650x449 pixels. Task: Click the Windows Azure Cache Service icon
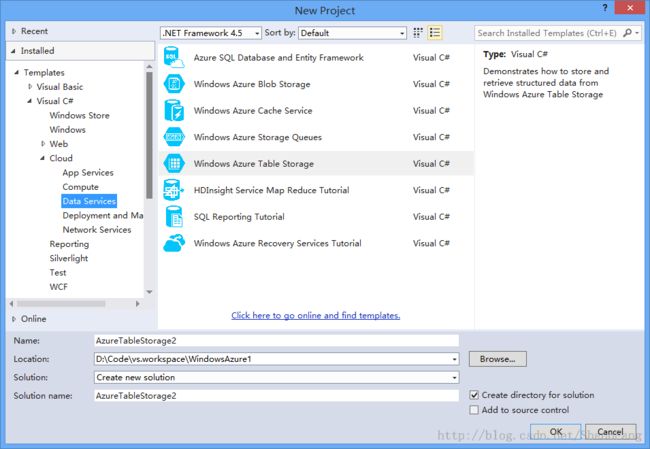point(174,110)
